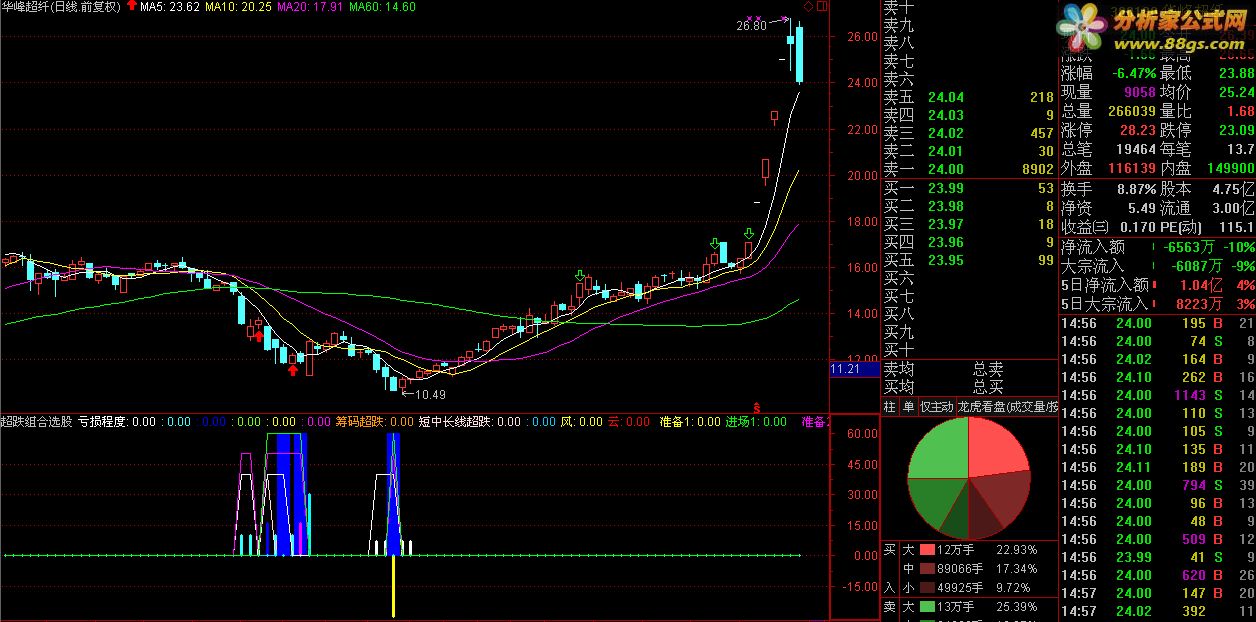
Task: Click the darkest red swatch beside 49925手
Action: tap(926, 588)
